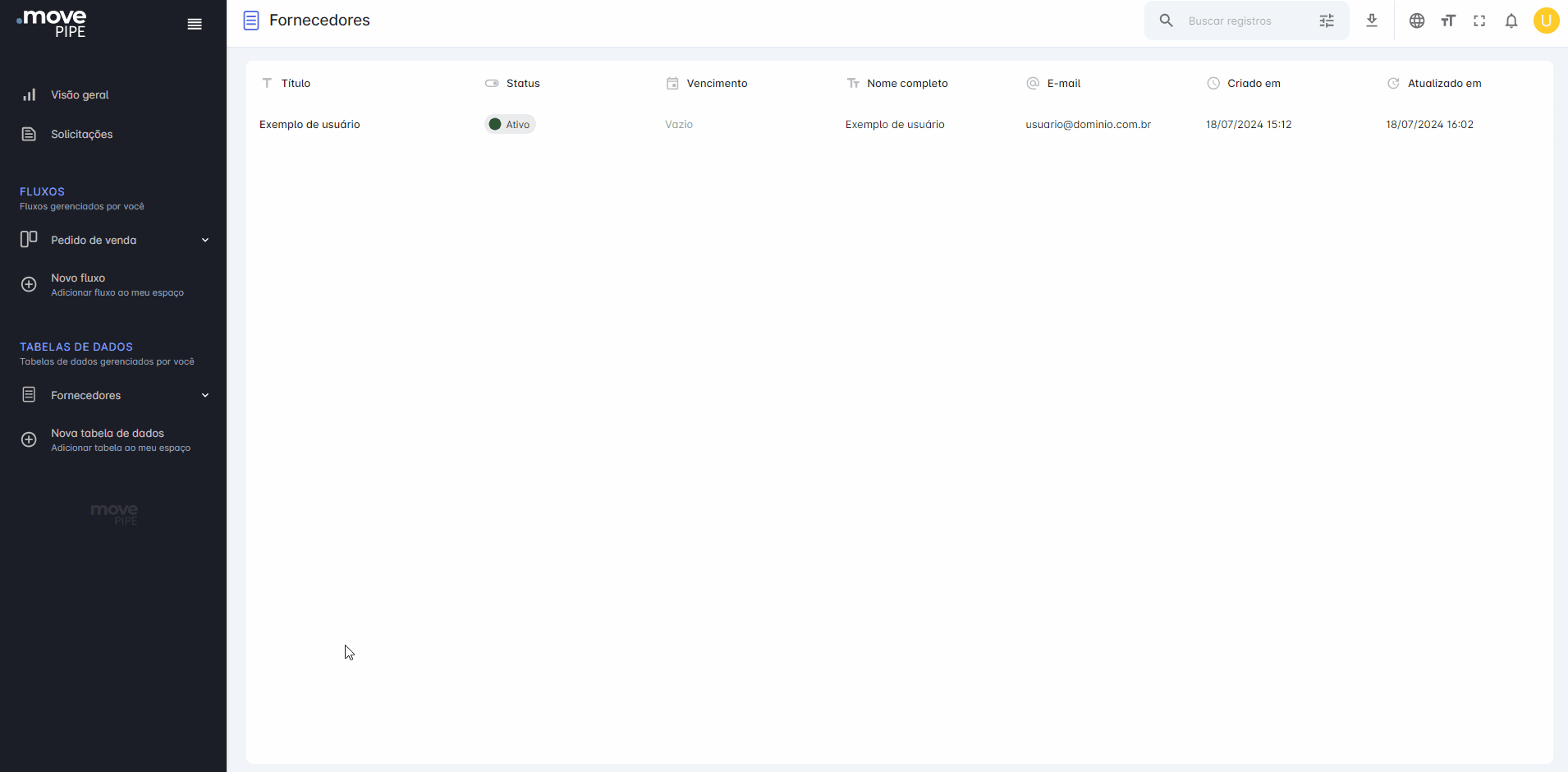The image size is (1568, 772).
Task: Open notifications bell
Action: click(1511, 21)
